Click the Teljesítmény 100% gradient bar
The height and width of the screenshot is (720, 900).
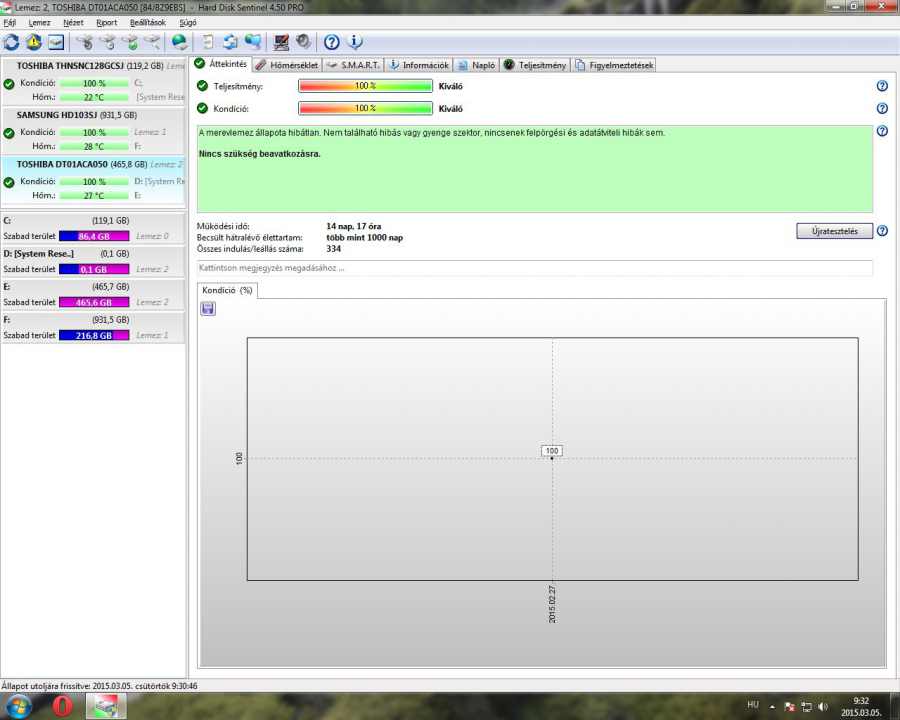point(365,86)
